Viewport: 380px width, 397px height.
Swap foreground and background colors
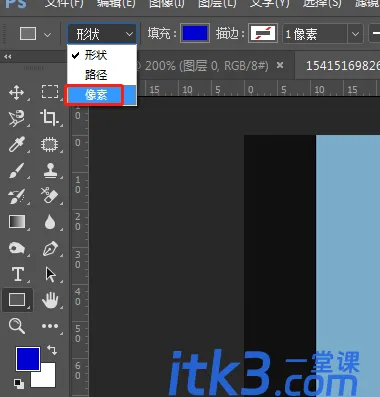(x=52, y=350)
